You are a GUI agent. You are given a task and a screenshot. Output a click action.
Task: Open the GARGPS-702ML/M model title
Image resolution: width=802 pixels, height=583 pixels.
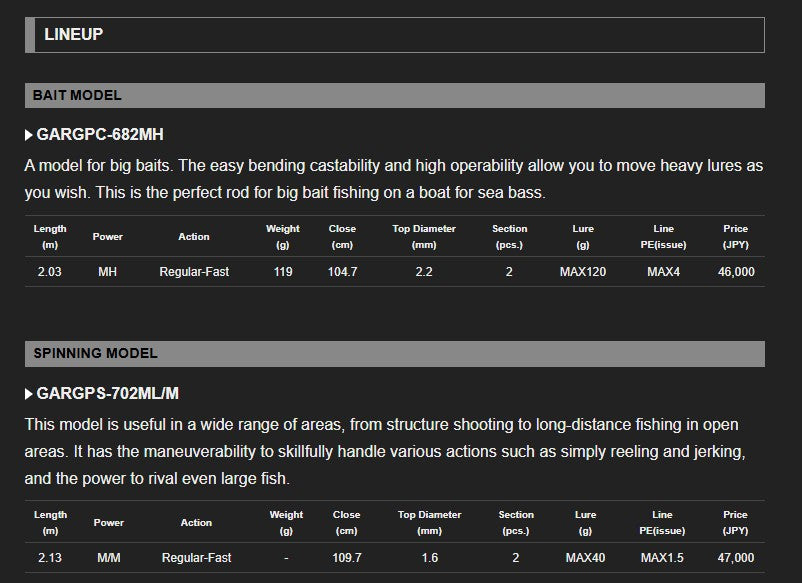pyautogui.click(x=108, y=394)
